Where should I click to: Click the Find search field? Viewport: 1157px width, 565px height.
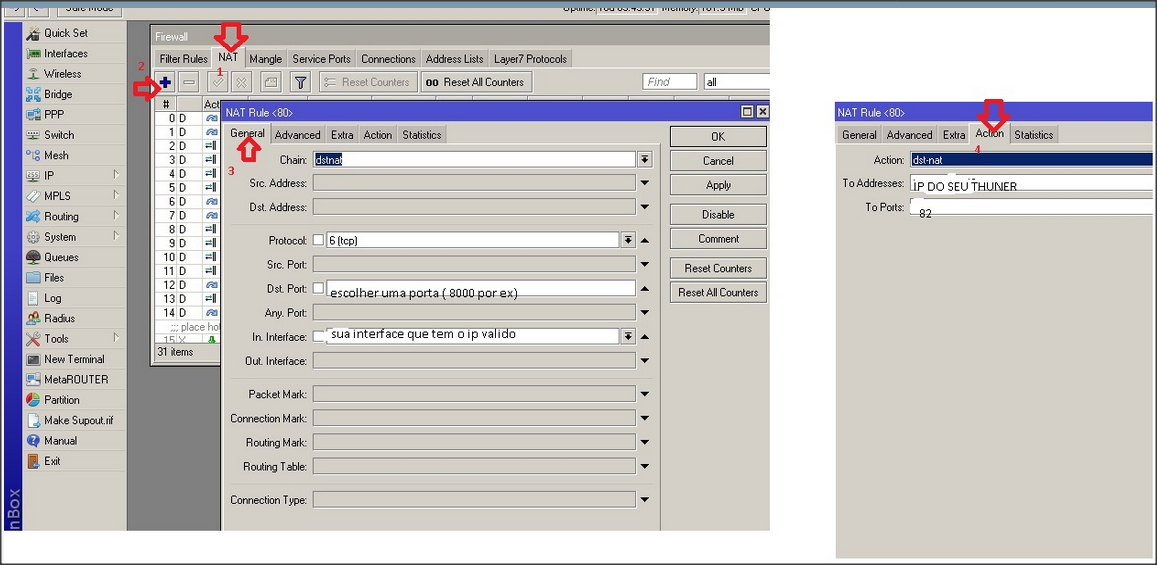click(669, 82)
